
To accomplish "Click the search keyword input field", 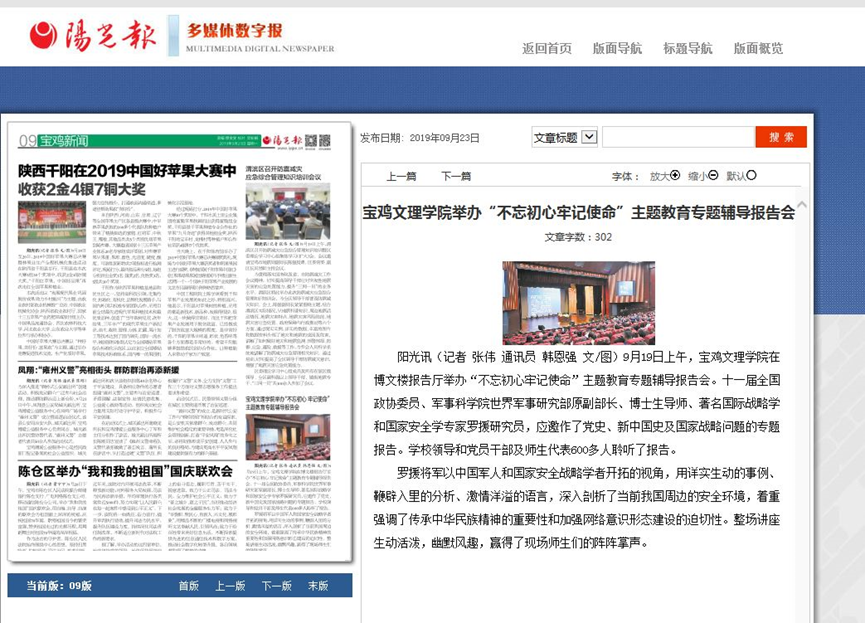I will click(676, 137).
